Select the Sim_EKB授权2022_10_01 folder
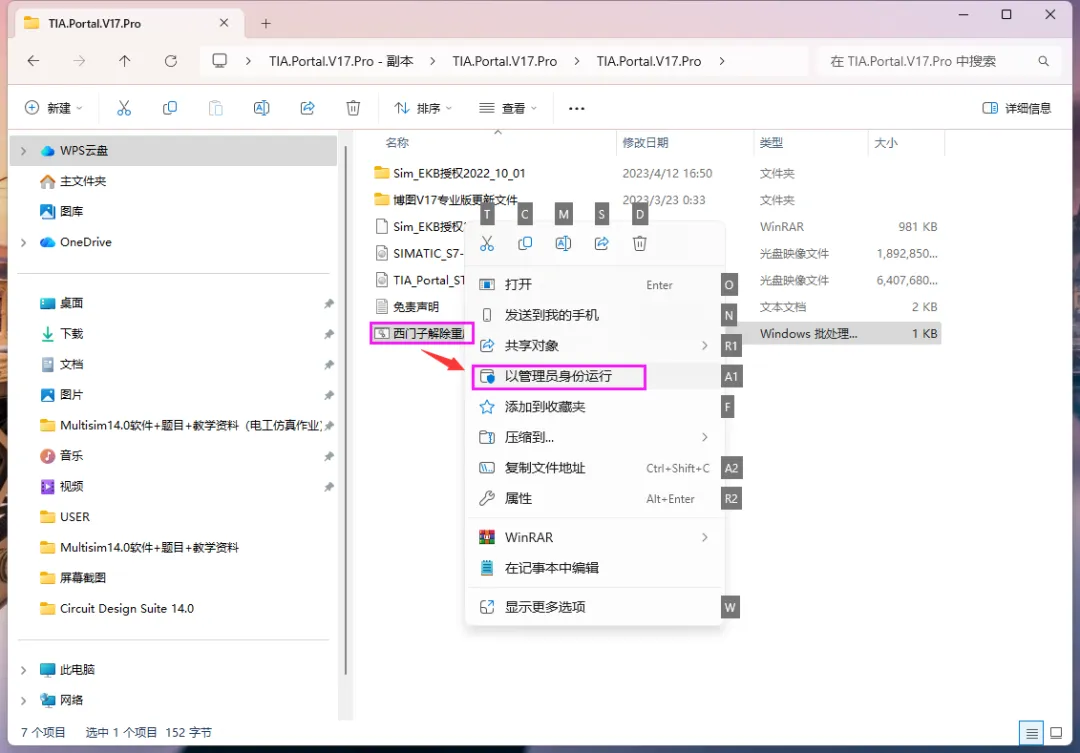1080x753 pixels. point(450,173)
